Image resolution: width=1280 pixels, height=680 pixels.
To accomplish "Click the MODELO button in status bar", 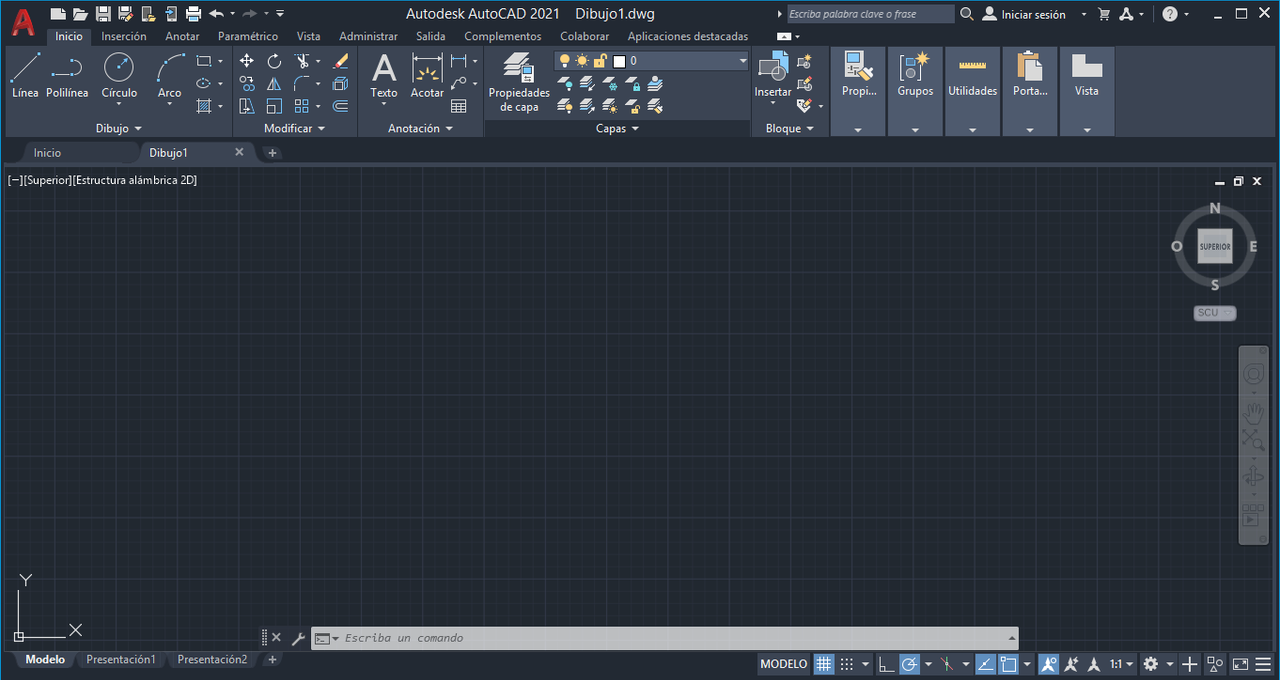I will [784, 664].
